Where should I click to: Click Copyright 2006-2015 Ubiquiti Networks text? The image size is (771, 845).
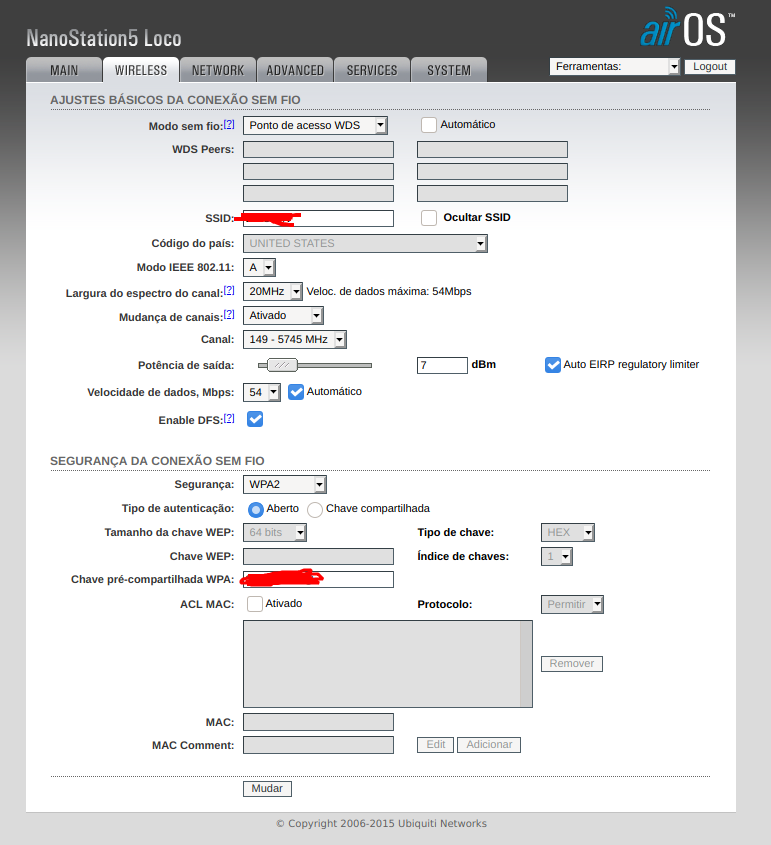click(x=381, y=823)
